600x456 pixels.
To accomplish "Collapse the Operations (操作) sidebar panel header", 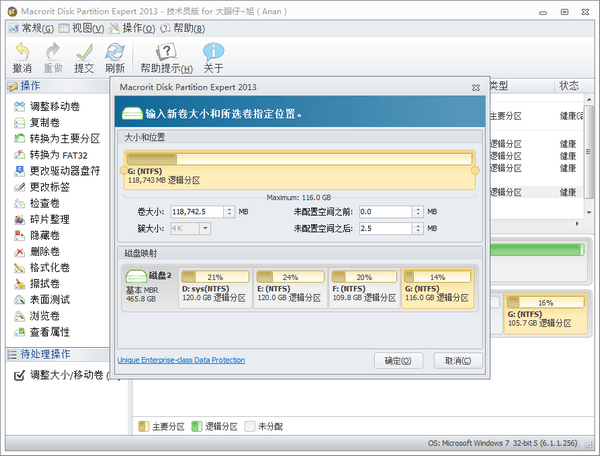I will click(x=58, y=86).
